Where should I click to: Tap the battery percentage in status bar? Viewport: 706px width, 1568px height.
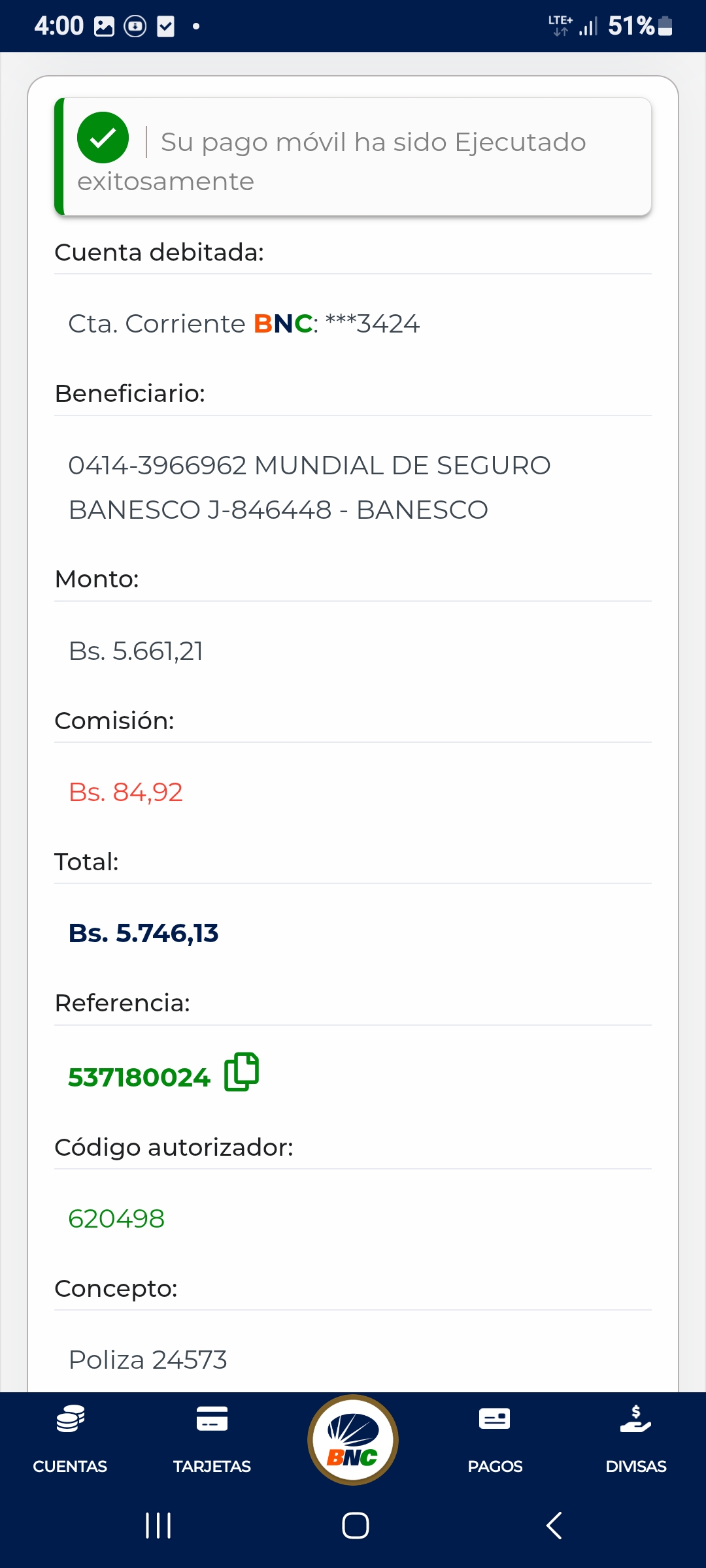pos(631,26)
